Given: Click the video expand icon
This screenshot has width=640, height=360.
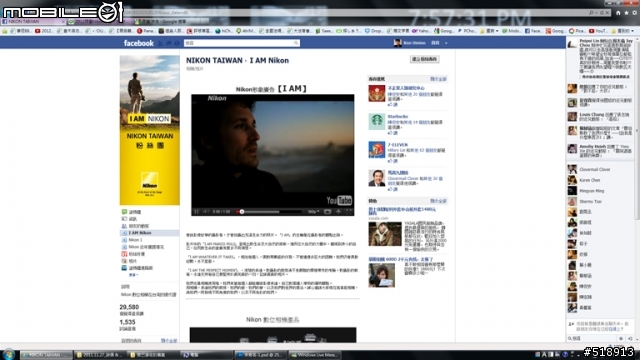Looking at the screenshot, I should click(338, 211).
